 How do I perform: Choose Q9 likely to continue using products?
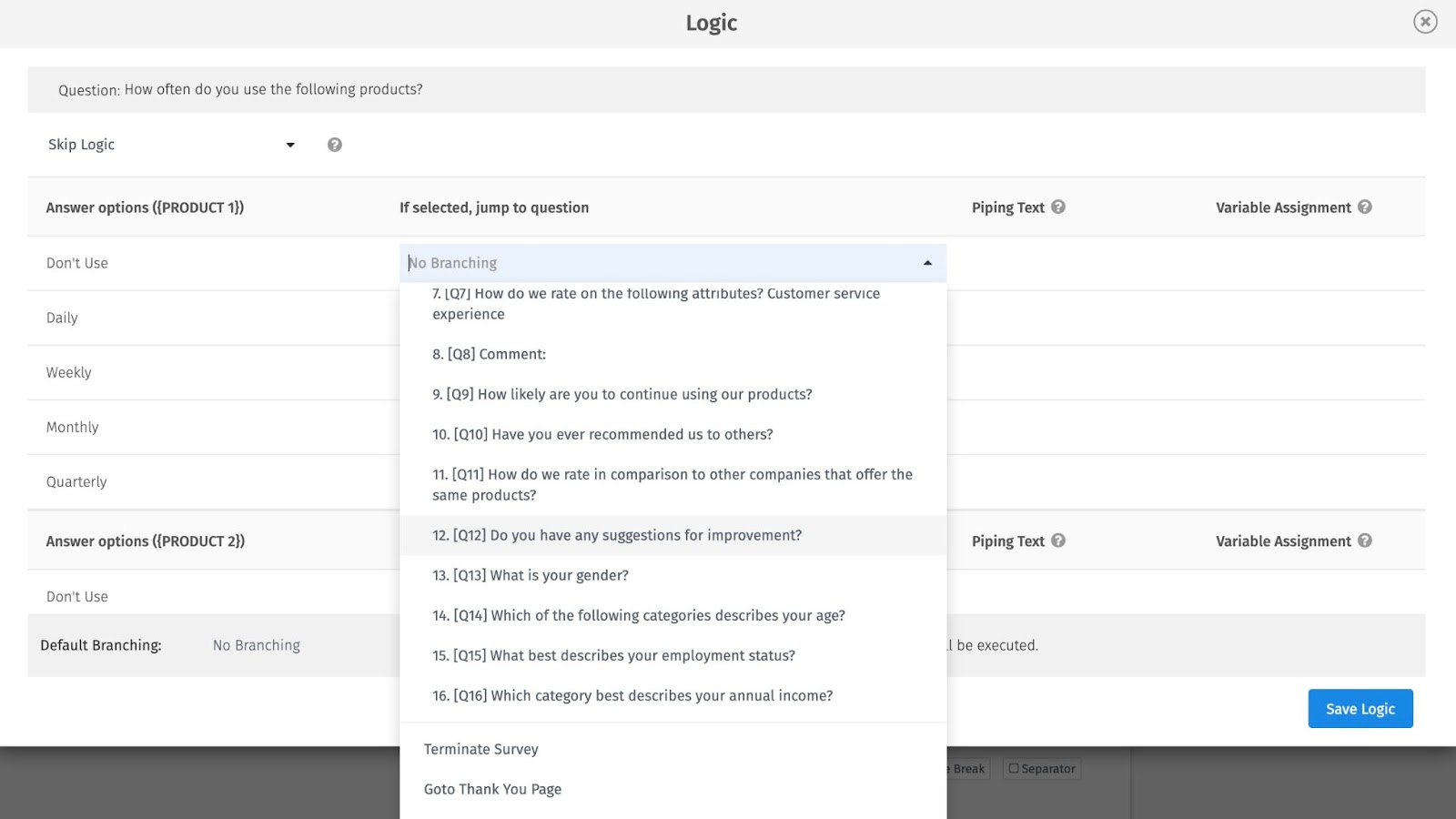click(x=622, y=394)
